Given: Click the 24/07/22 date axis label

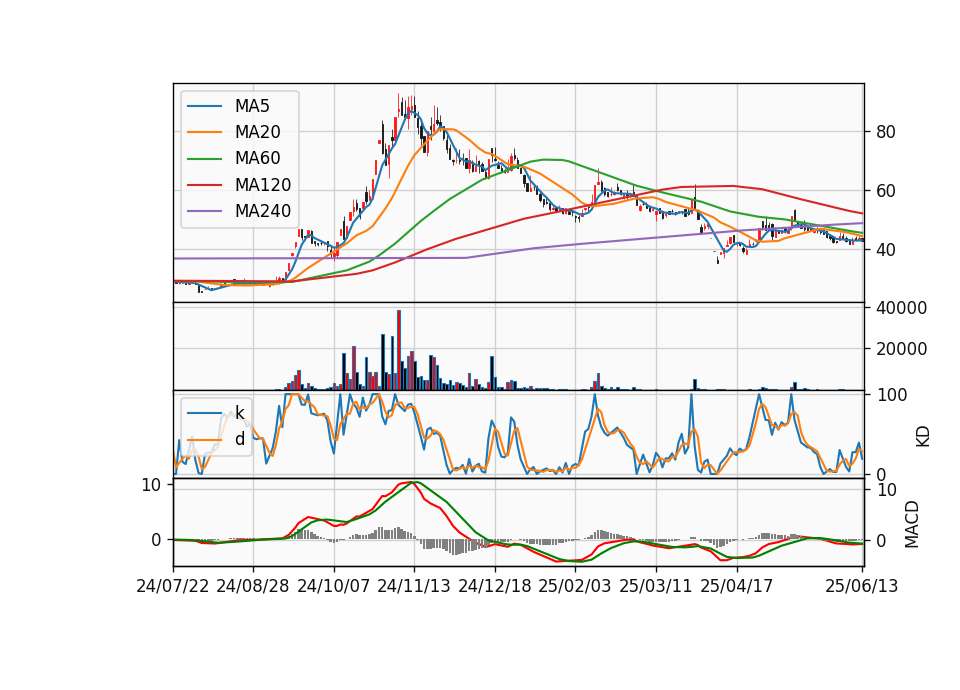Looking at the screenshot, I should point(173,586).
